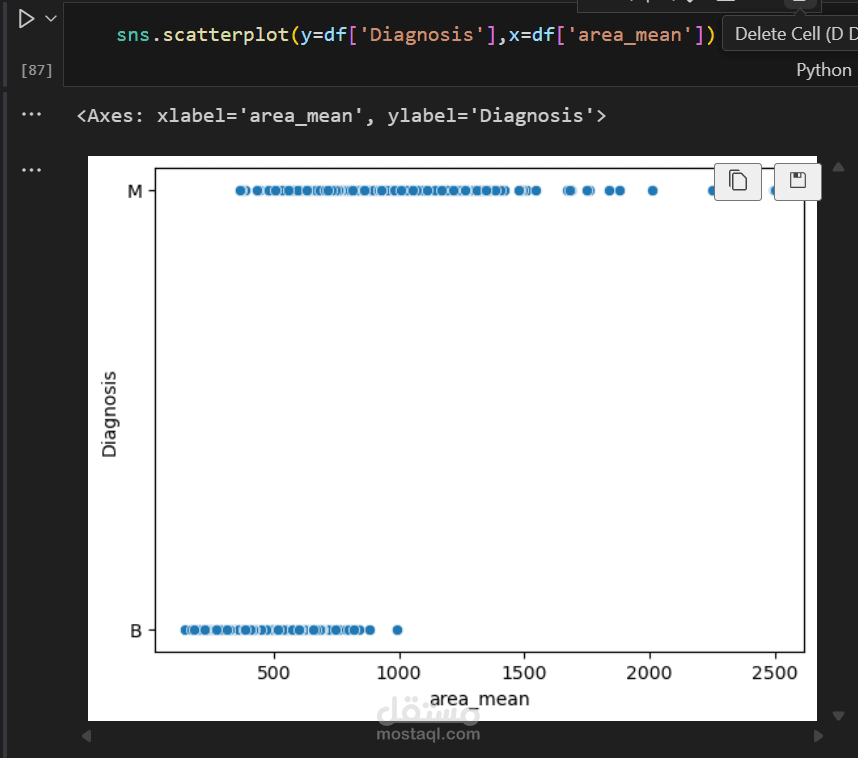Click the Python language mode label
The height and width of the screenshot is (758, 858).
pyautogui.click(x=824, y=70)
